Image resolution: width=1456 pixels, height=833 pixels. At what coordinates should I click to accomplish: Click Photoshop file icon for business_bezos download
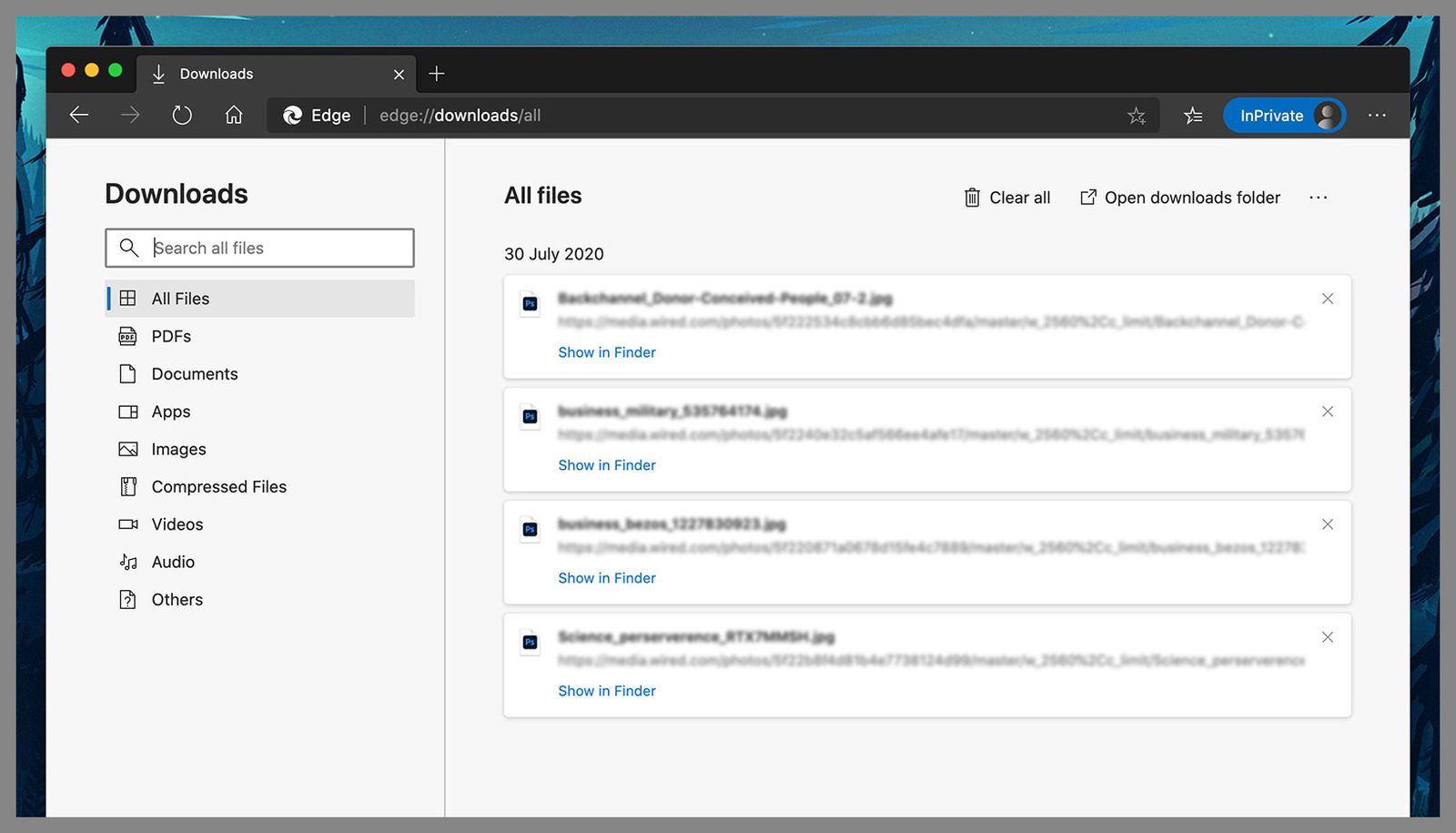[530, 529]
